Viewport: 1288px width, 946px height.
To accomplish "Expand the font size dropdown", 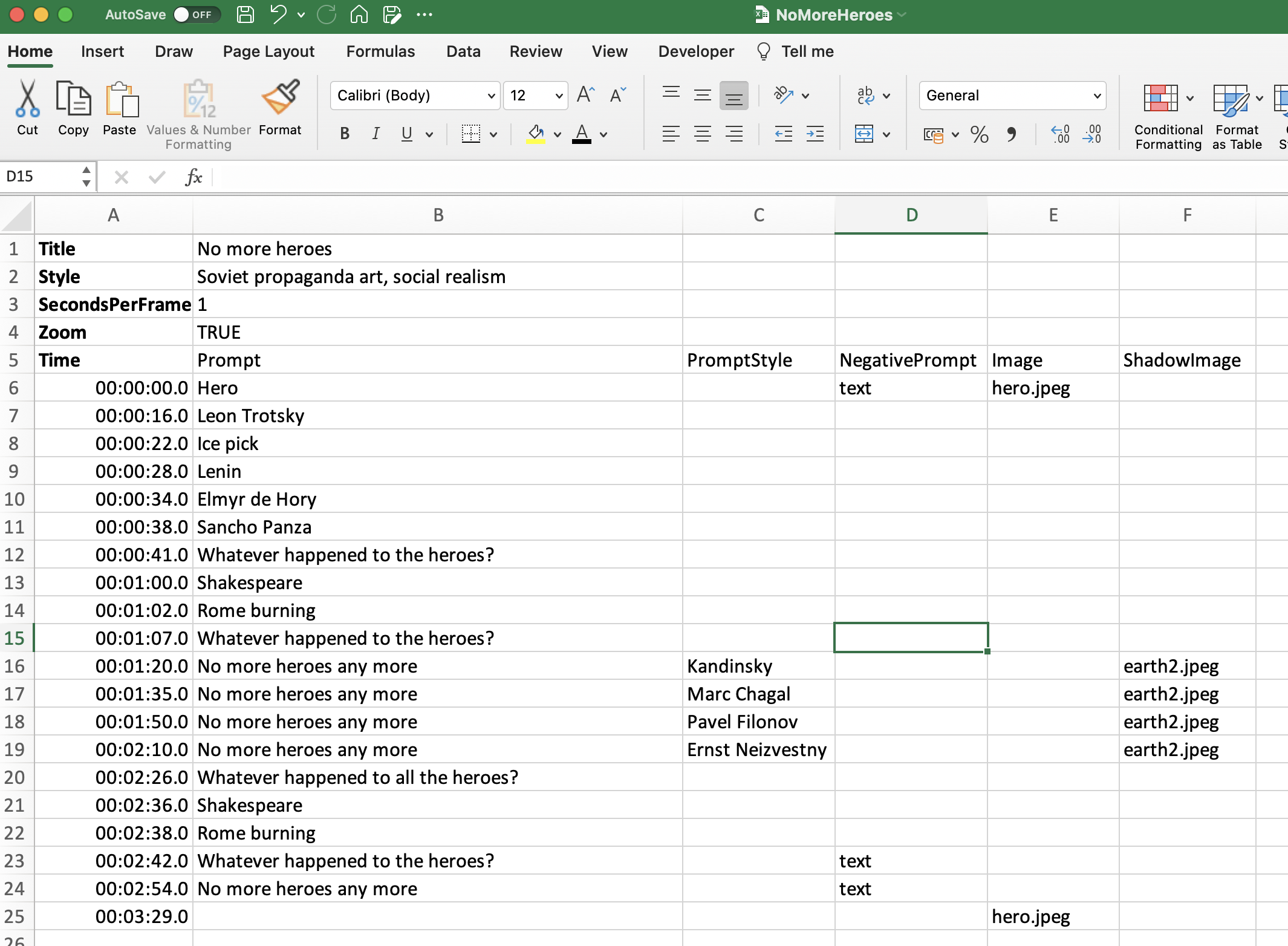I will [559, 96].
